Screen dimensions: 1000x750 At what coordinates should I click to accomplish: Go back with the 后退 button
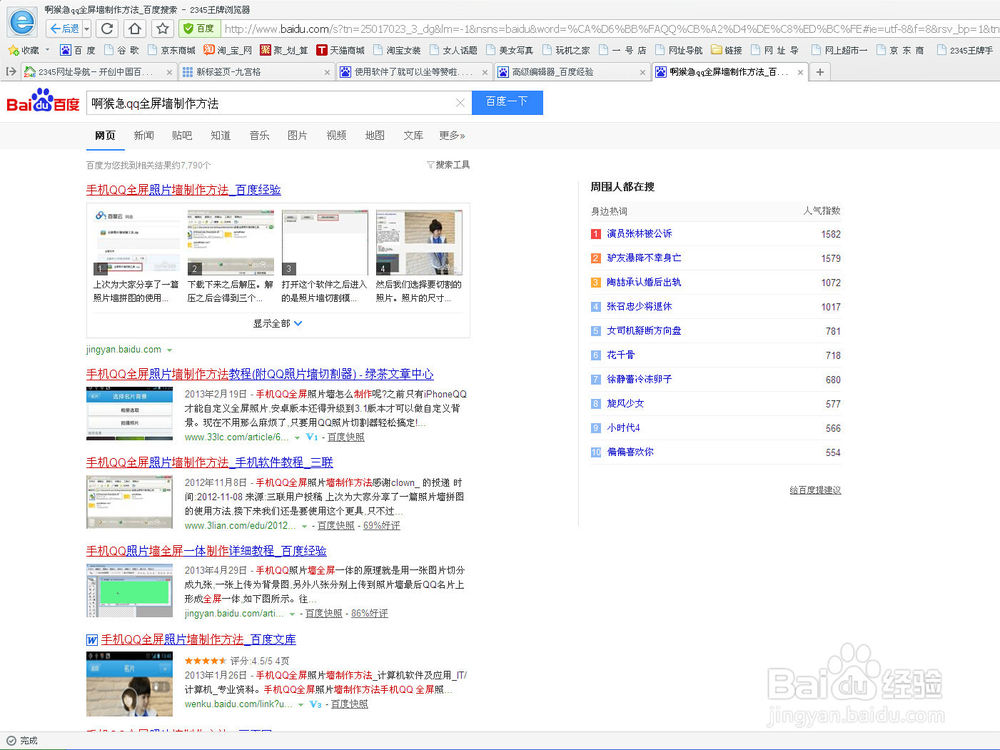click(64, 29)
